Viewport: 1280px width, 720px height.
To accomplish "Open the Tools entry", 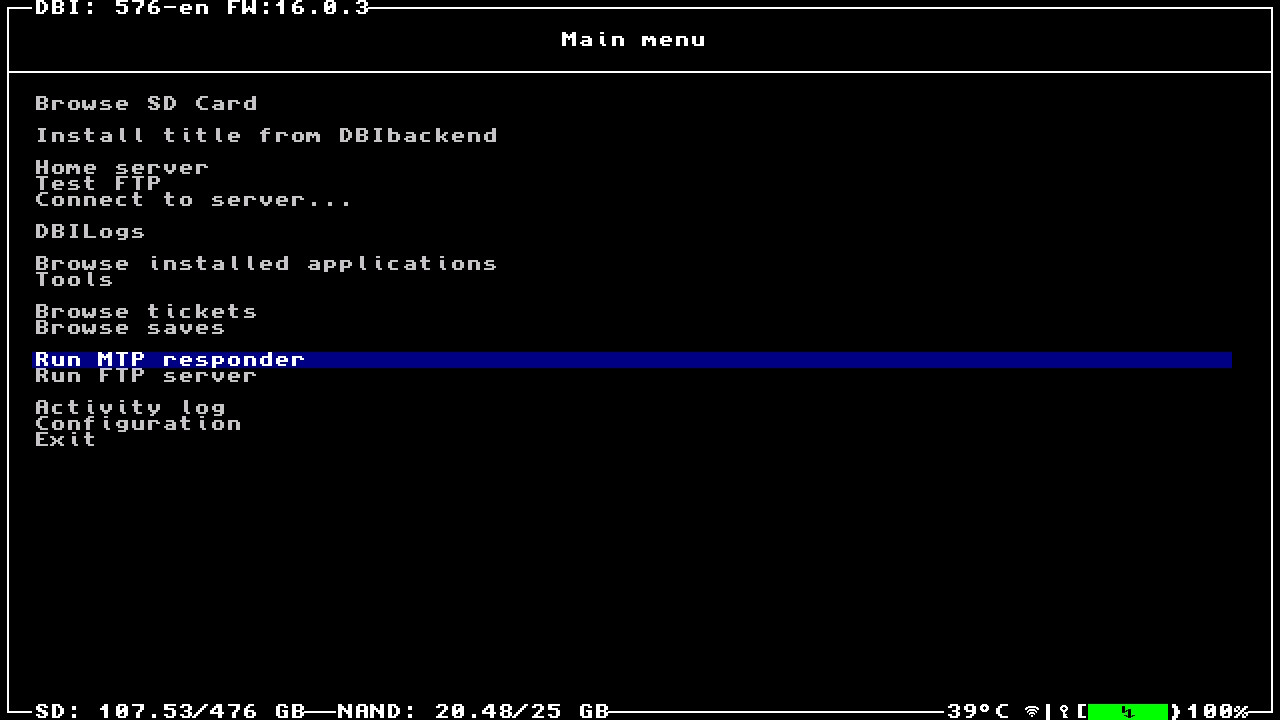I will point(74,279).
